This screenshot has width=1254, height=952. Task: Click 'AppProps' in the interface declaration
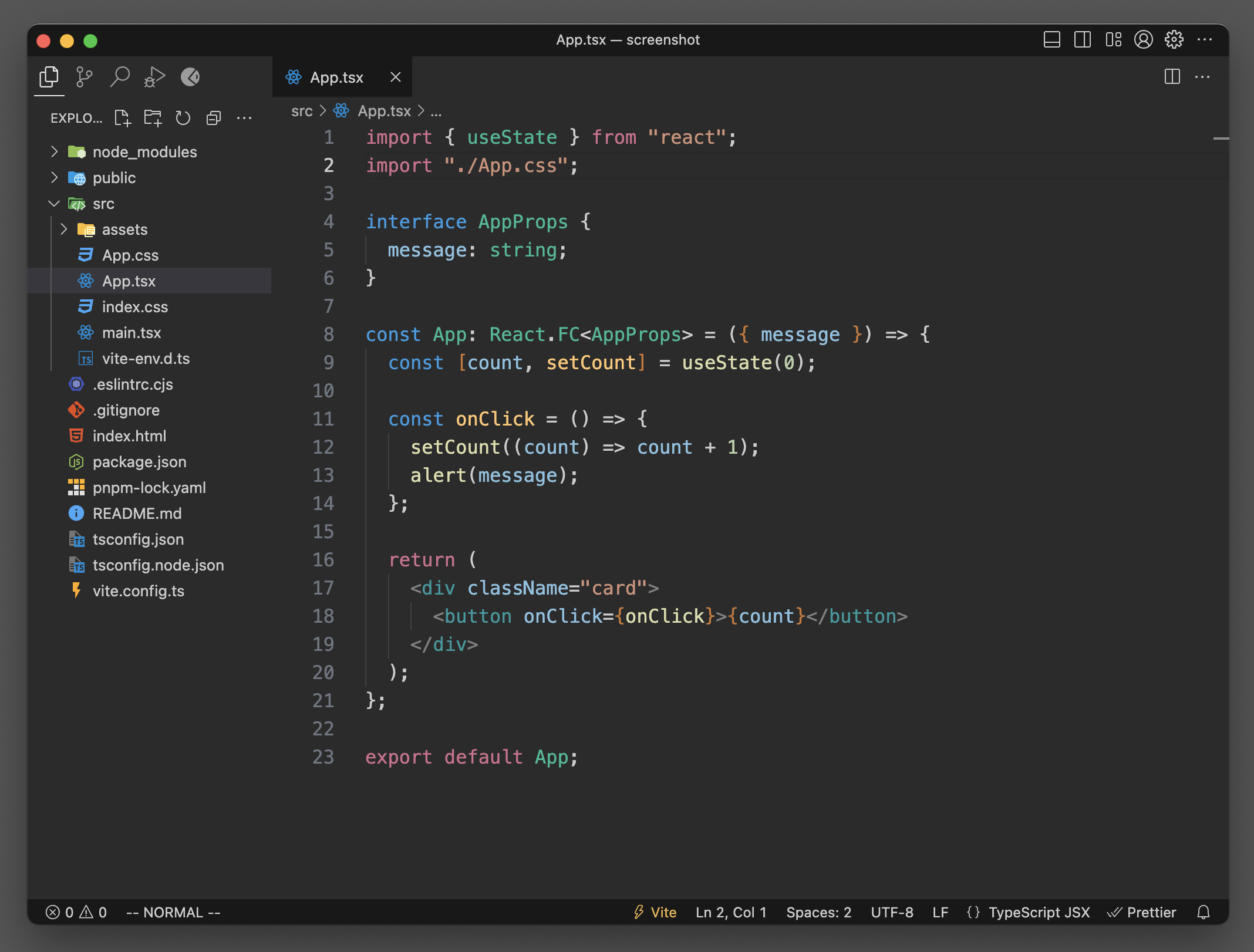[x=523, y=222]
